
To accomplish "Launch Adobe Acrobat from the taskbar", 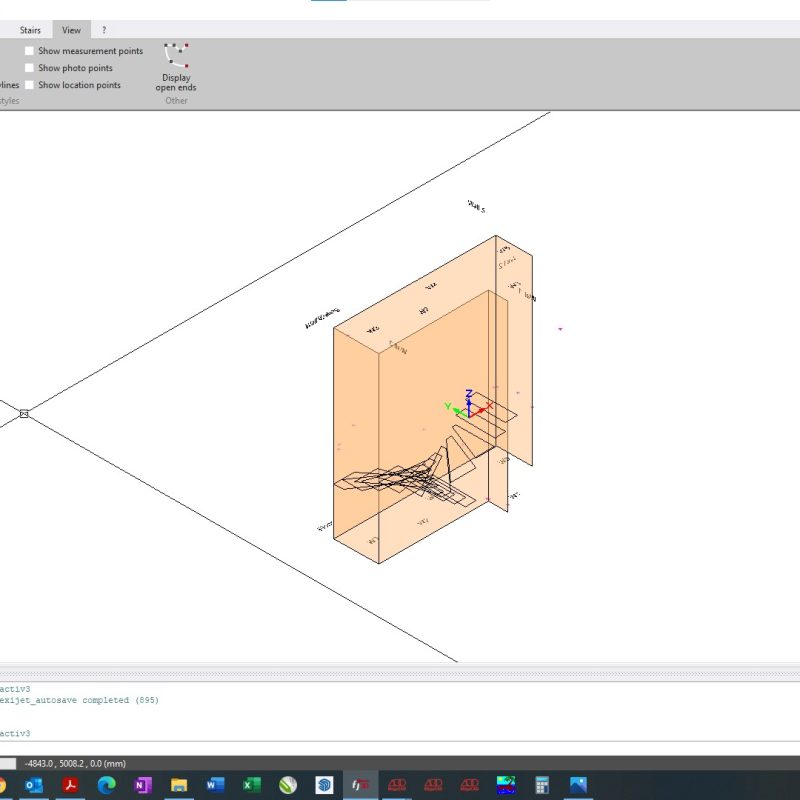I will pyautogui.click(x=71, y=785).
